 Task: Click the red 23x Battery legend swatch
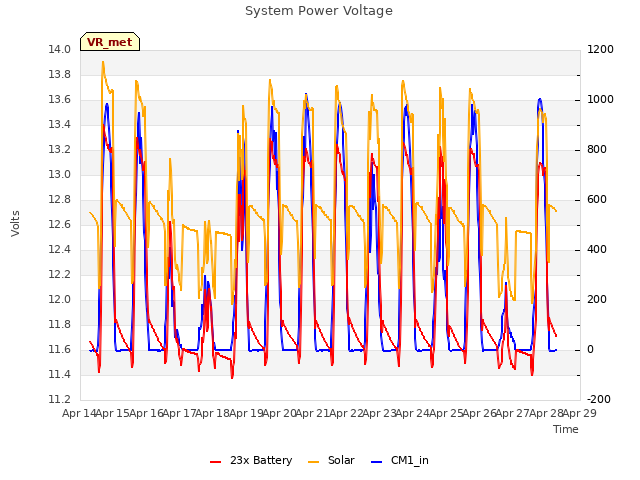click(216, 462)
